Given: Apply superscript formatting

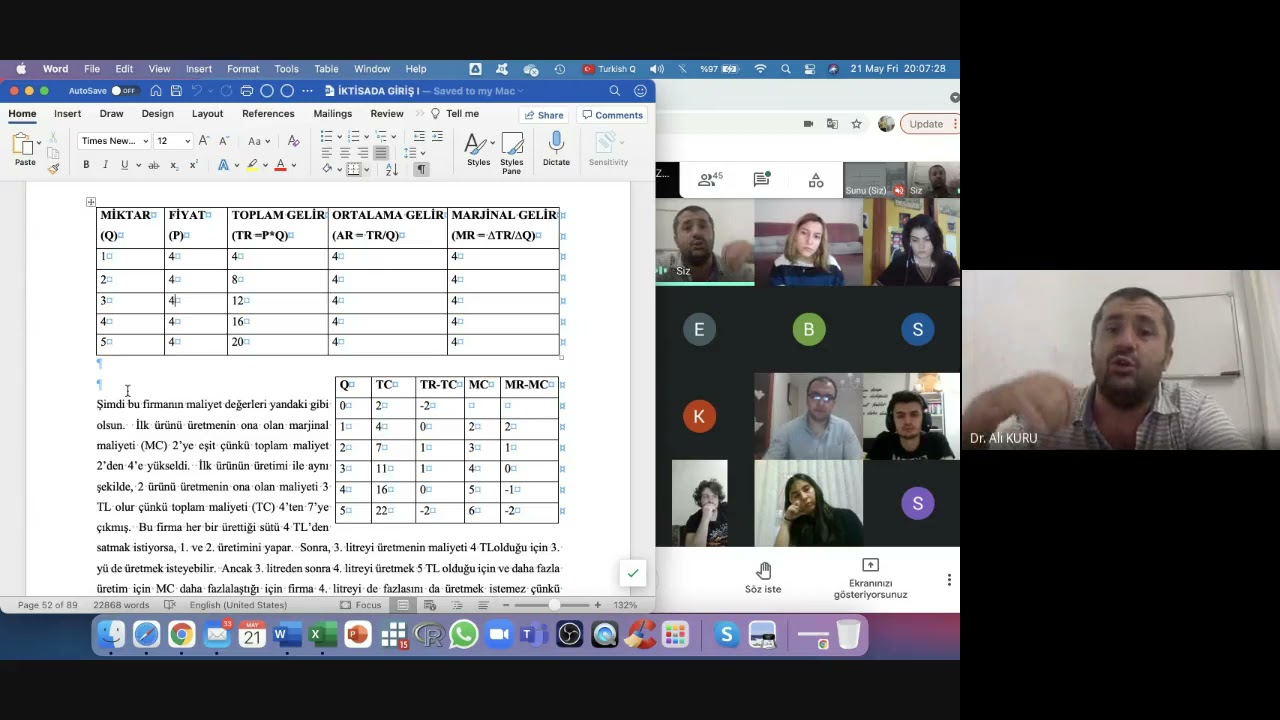Looking at the screenshot, I should [193, 165].
